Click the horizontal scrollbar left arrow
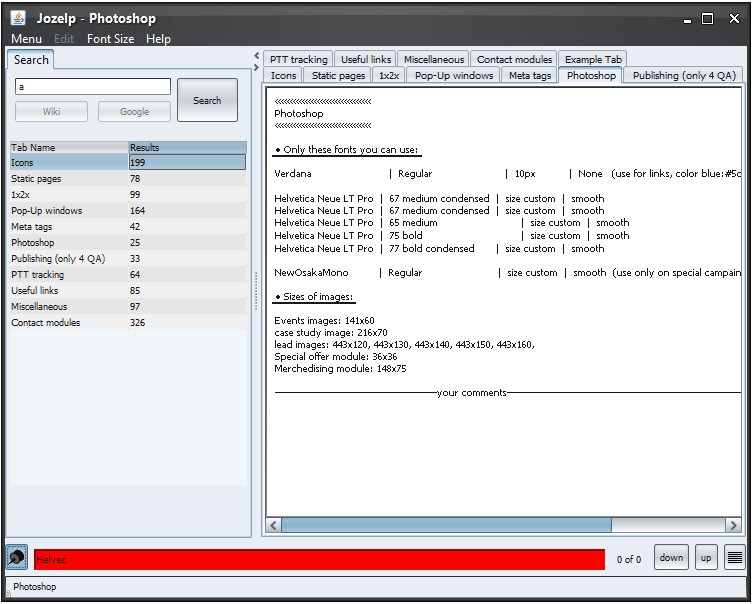The image size is (754, 604). 274,526
